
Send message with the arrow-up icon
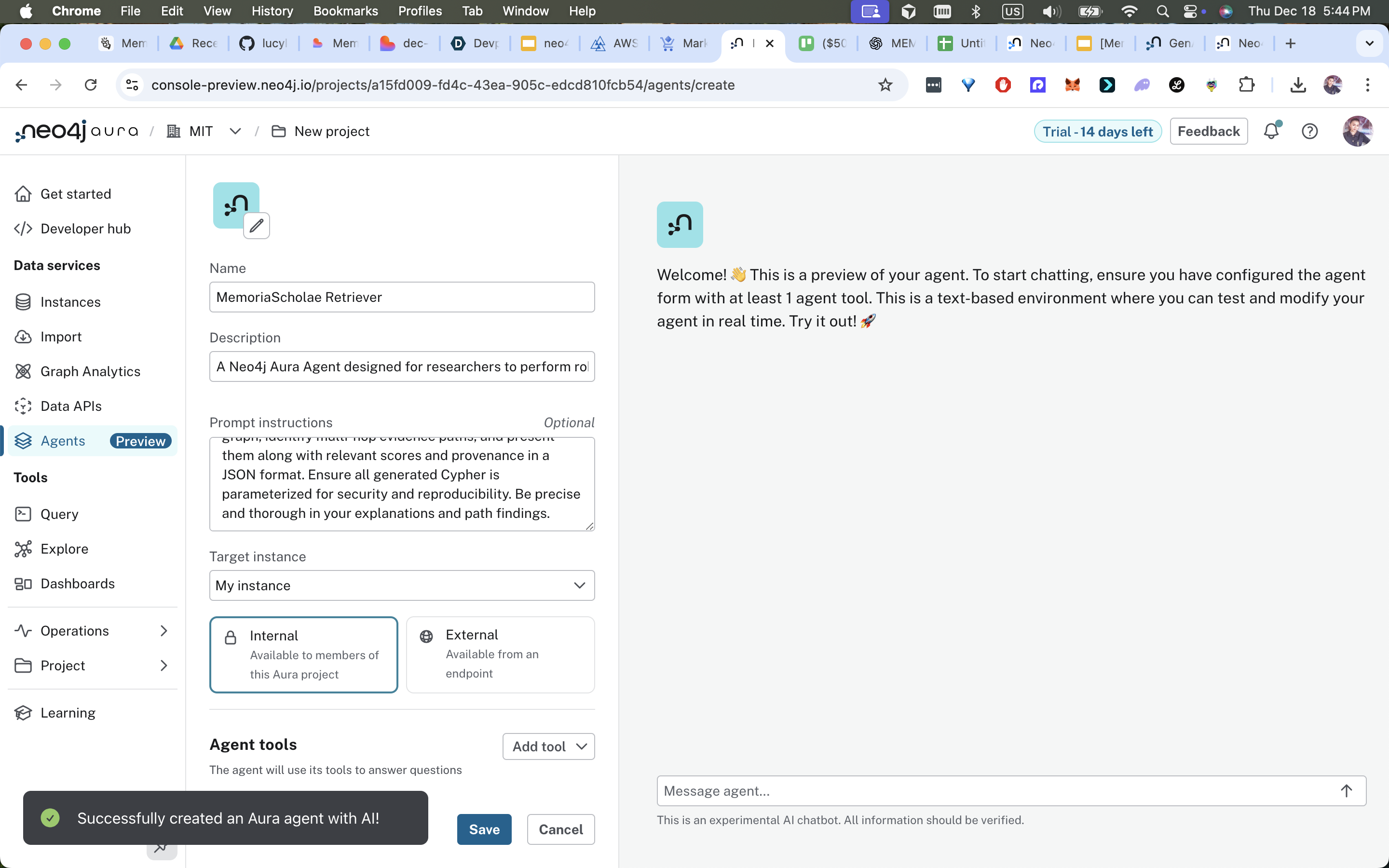1346,791
